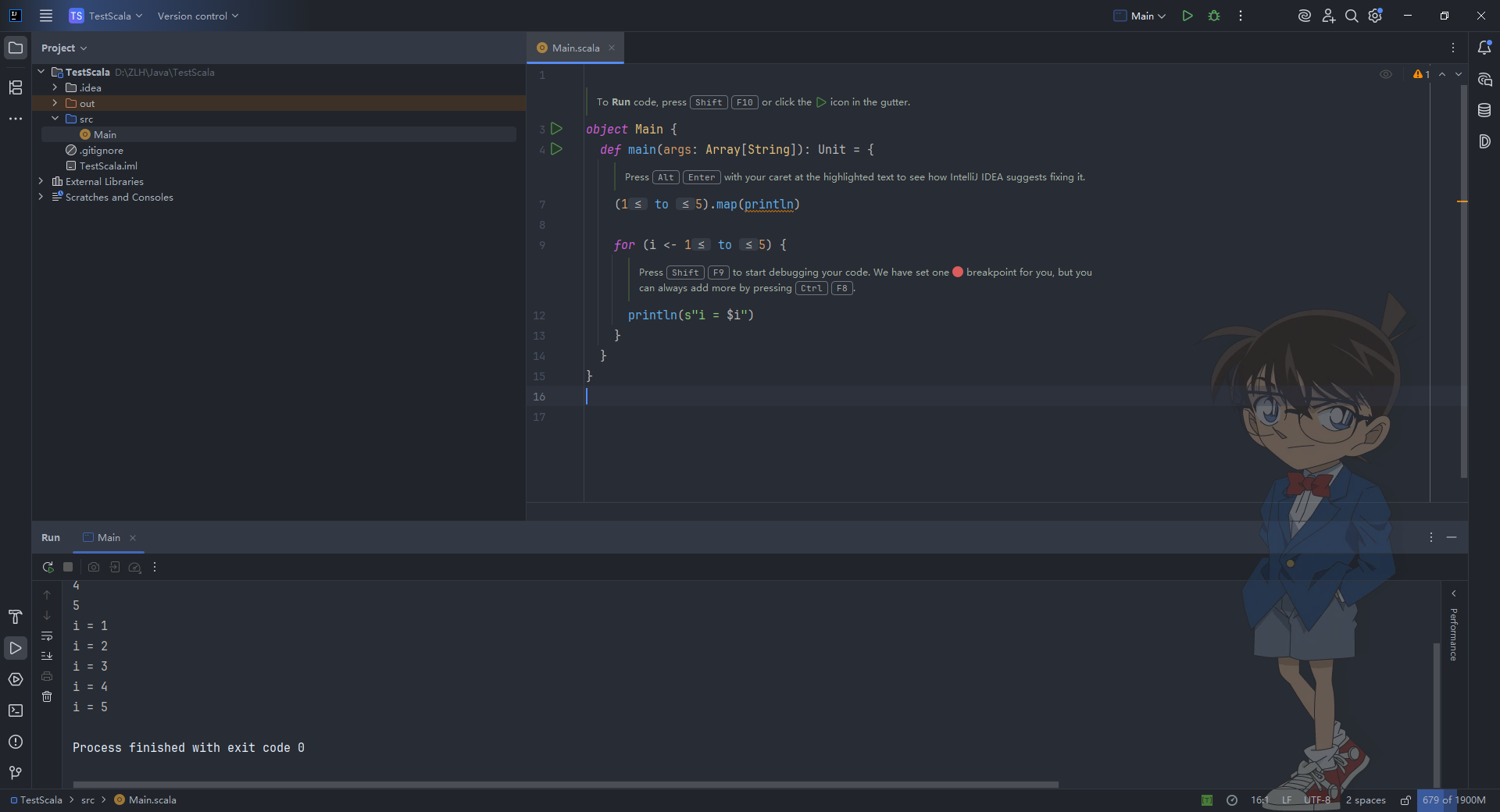Click the console horizontal scrollbar
Screen dimensions: 1500x812
coord(566,784)
